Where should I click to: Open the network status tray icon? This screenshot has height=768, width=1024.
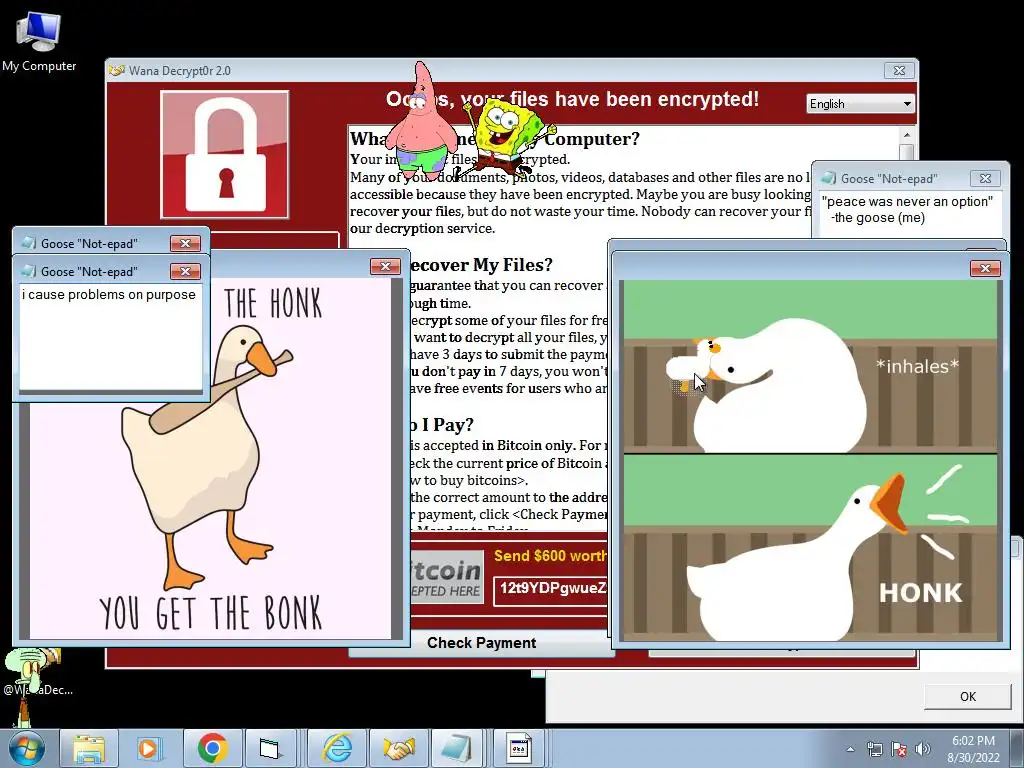click(x=874, y=750)
